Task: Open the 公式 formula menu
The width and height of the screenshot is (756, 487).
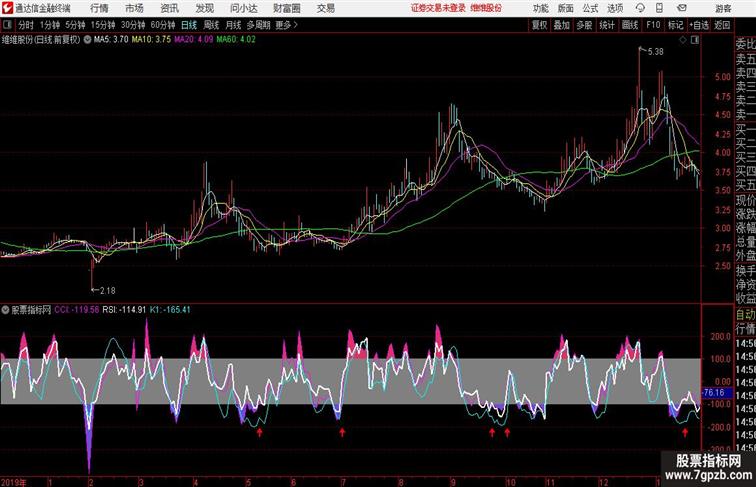Action: pos(590,8)
